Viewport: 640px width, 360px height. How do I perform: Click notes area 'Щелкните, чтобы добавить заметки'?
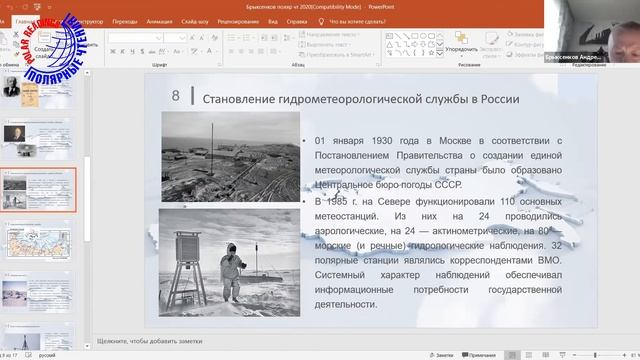point(149,341)
